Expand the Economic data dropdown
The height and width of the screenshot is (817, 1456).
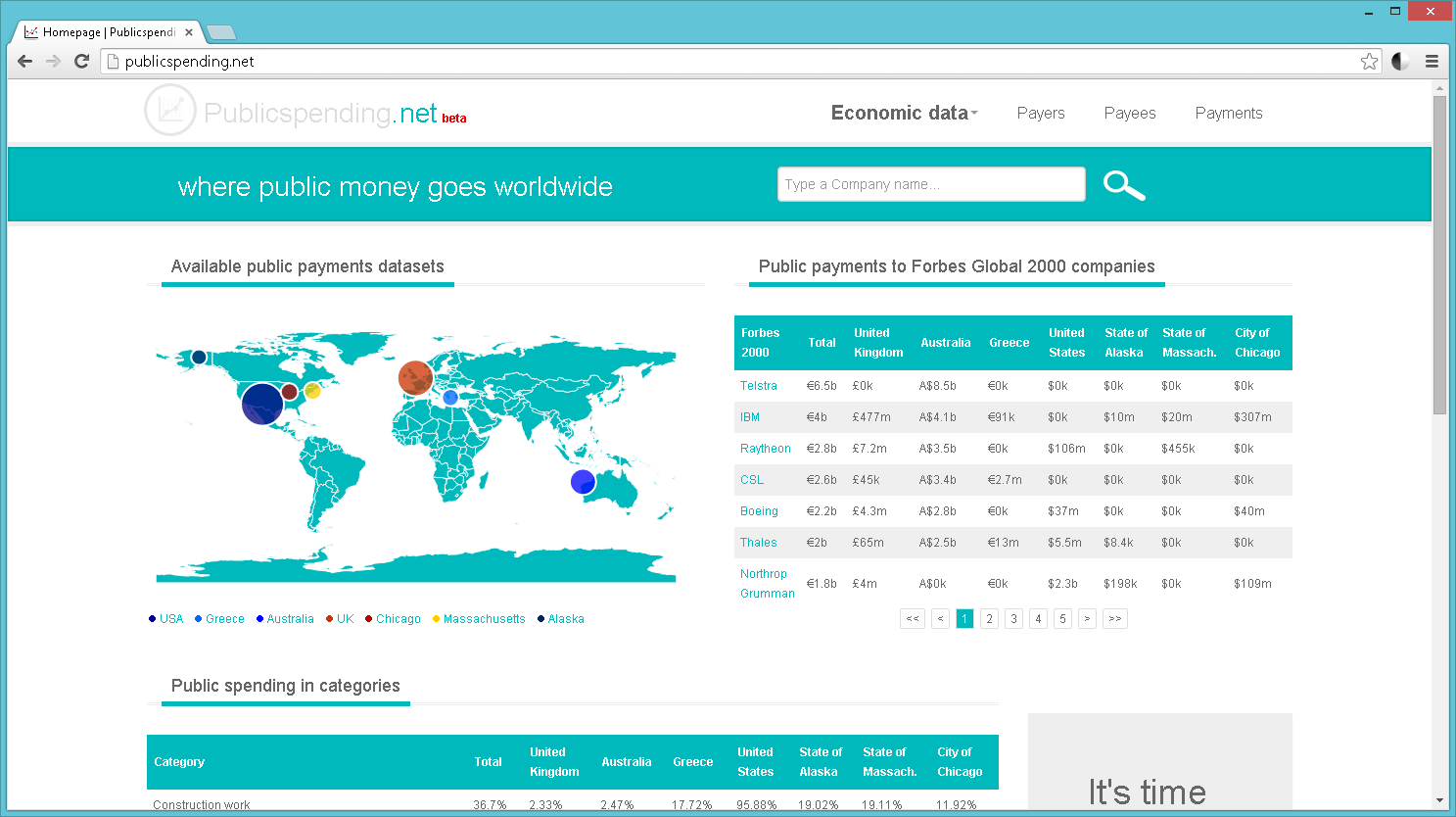click(x=905, y=113)
